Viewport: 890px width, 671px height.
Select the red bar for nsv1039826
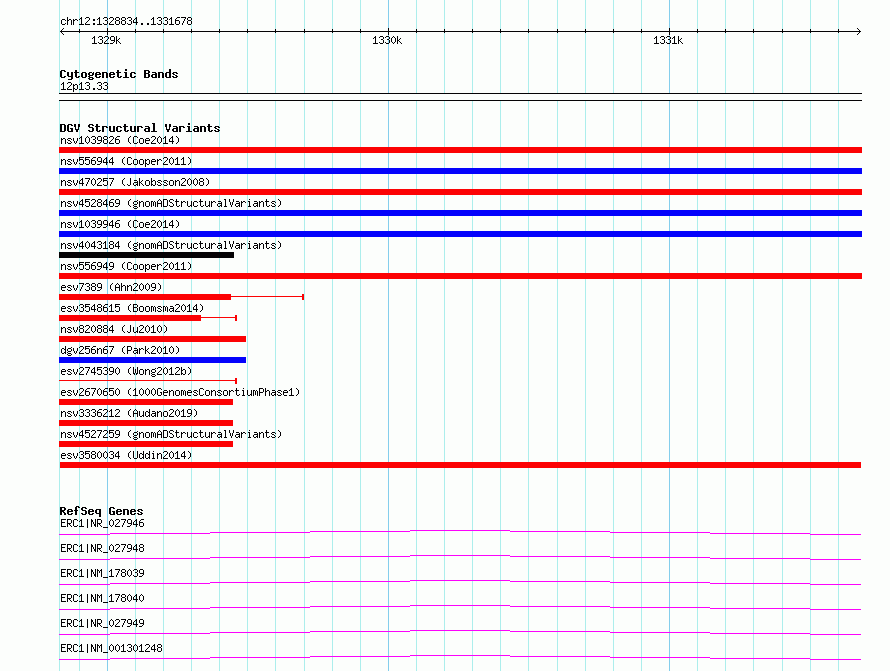[460, 150]
